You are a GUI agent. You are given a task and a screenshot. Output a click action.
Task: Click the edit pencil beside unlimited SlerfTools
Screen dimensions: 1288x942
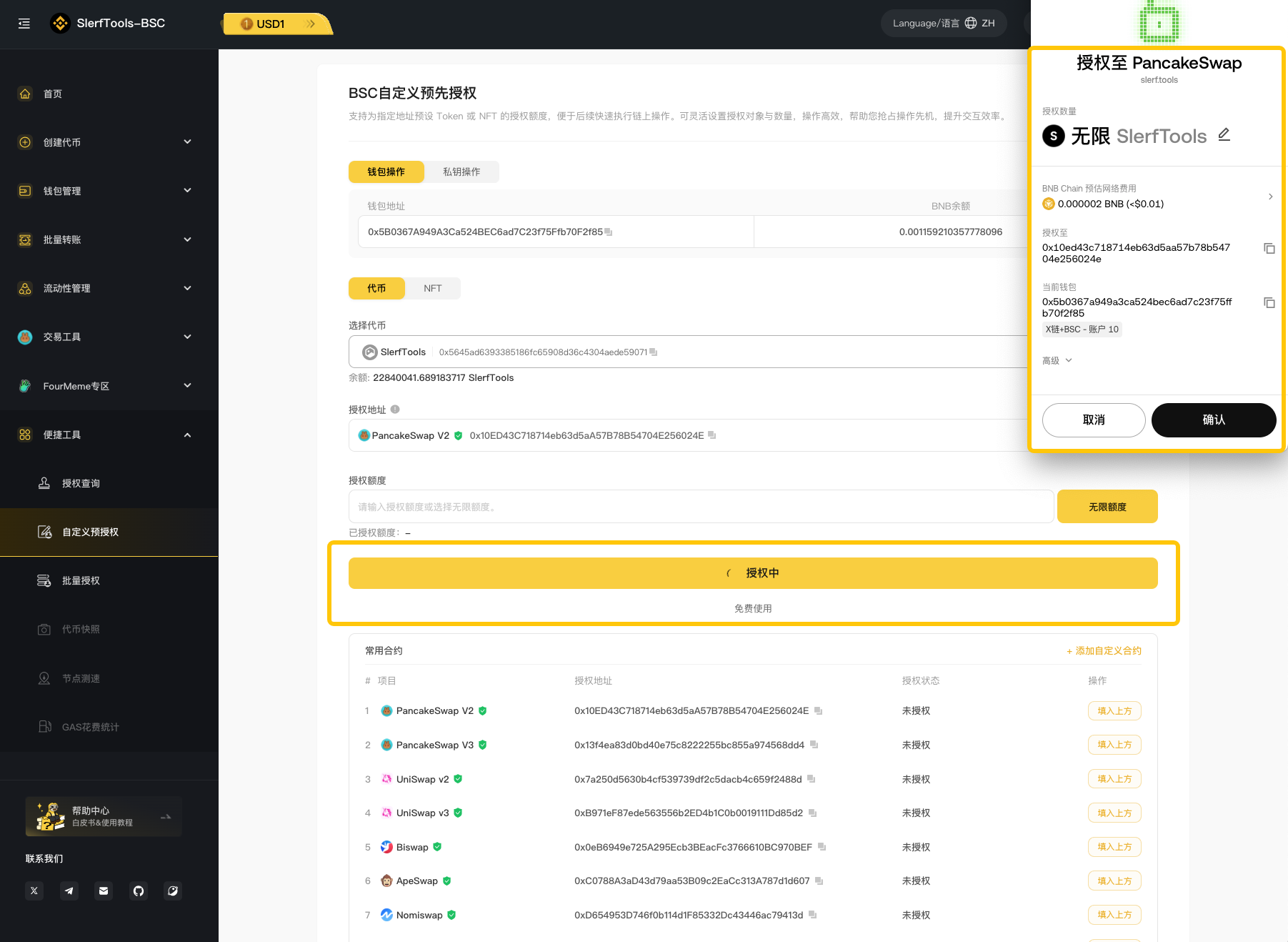tap(1224, 134)
